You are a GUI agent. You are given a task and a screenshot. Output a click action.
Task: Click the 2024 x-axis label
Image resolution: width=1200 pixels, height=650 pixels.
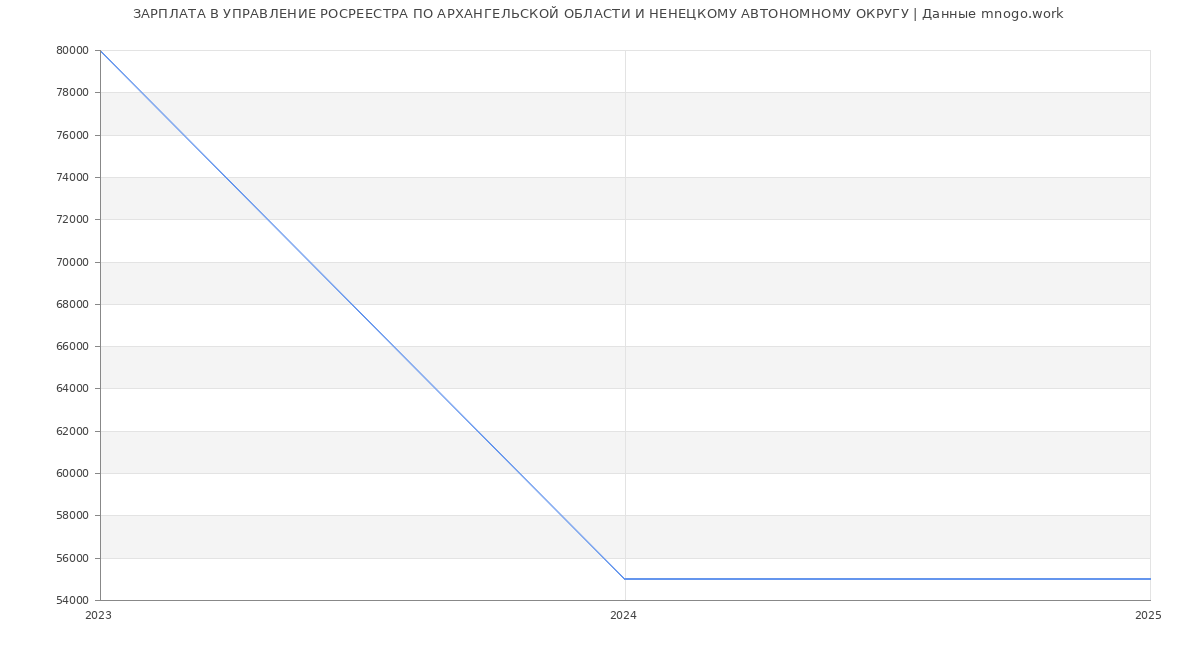click(623, 615)
